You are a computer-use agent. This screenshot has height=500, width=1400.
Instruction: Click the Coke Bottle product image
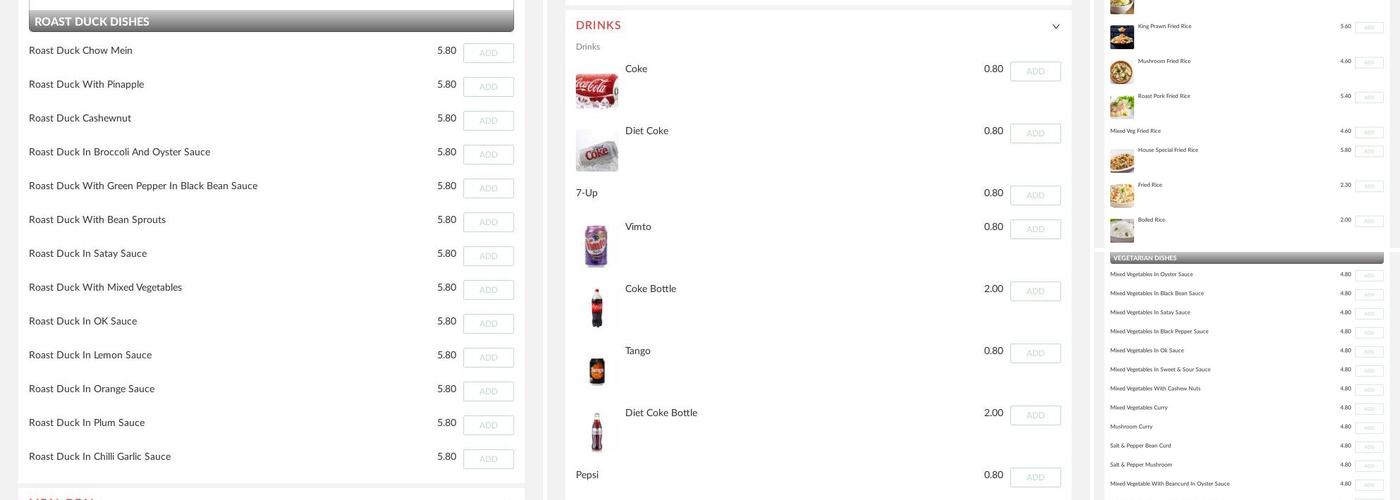pos(597,308)
